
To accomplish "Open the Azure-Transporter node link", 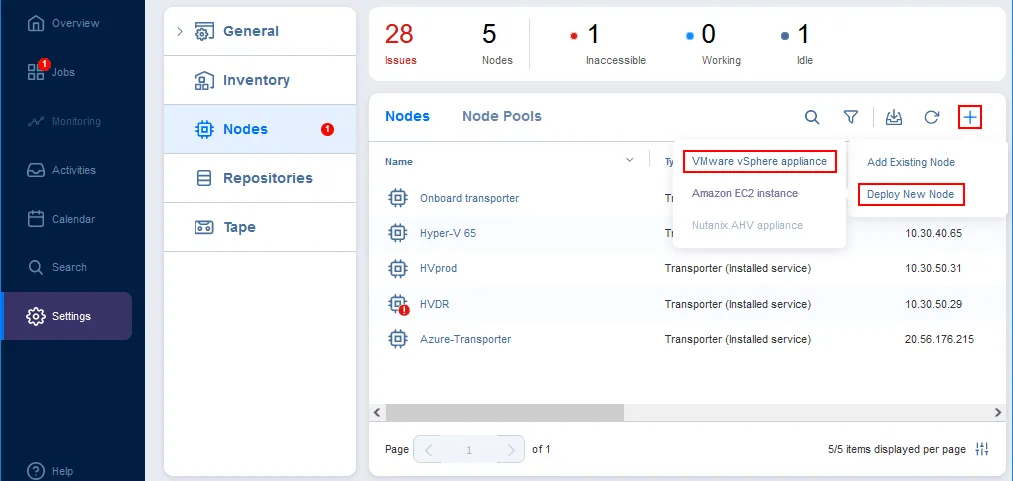I will 465,339.
